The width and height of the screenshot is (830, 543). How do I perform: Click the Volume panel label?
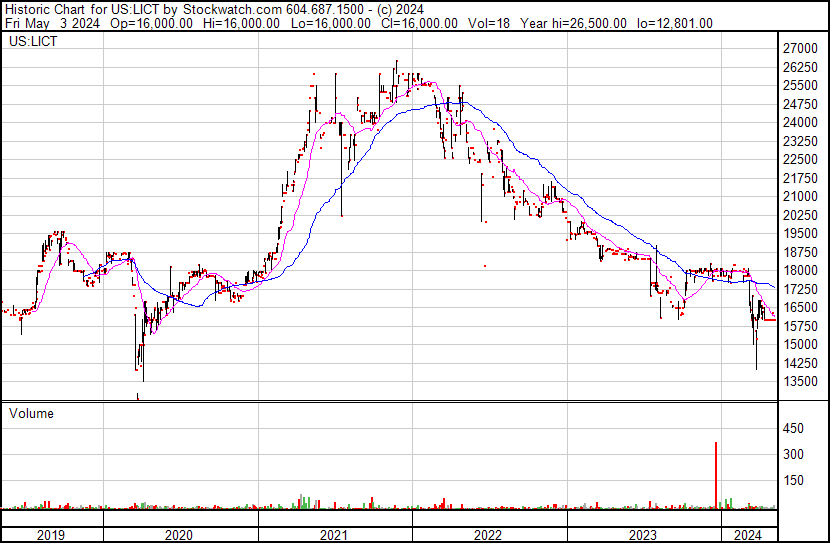32,413
